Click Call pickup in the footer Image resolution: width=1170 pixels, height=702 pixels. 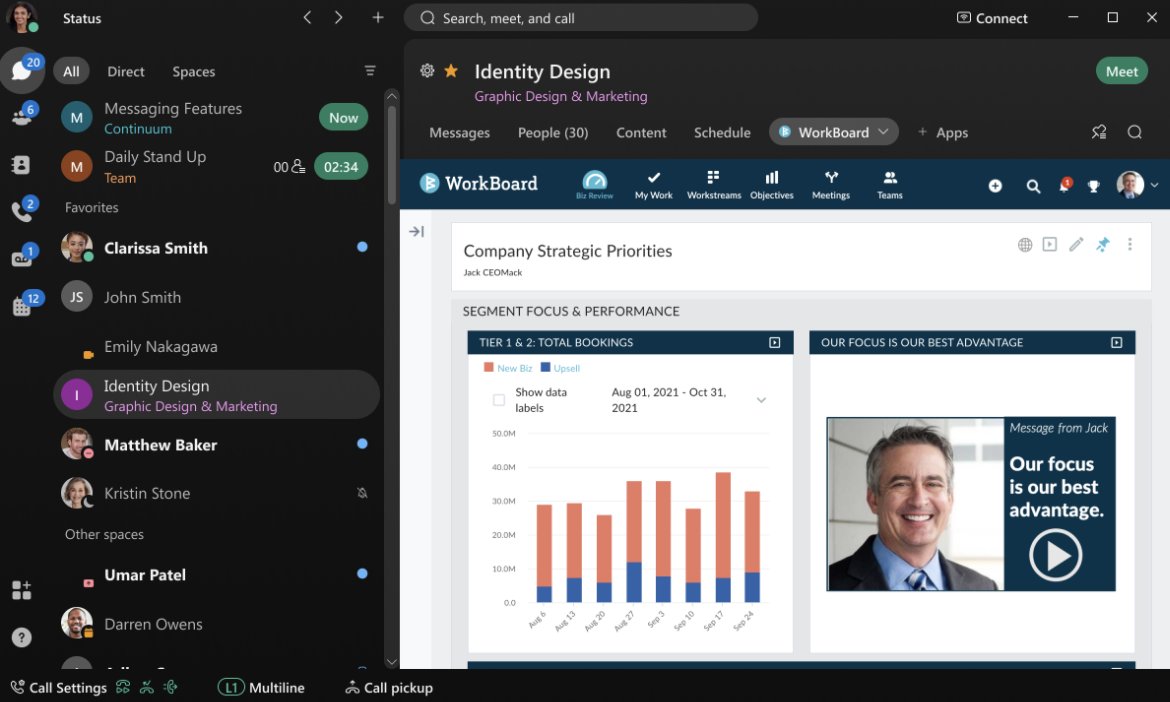[389, 688]
